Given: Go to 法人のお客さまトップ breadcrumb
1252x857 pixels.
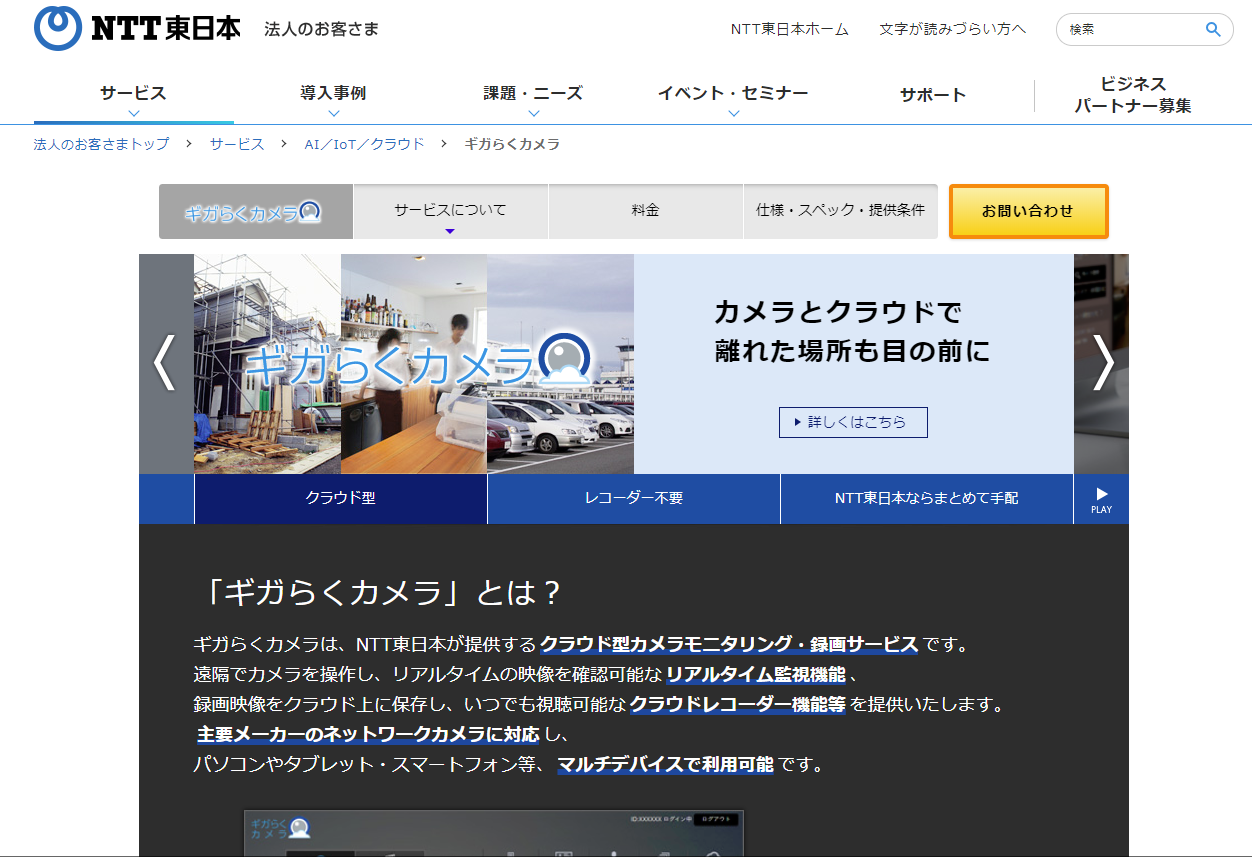Looking at the screenshot, I should (101, 144).
